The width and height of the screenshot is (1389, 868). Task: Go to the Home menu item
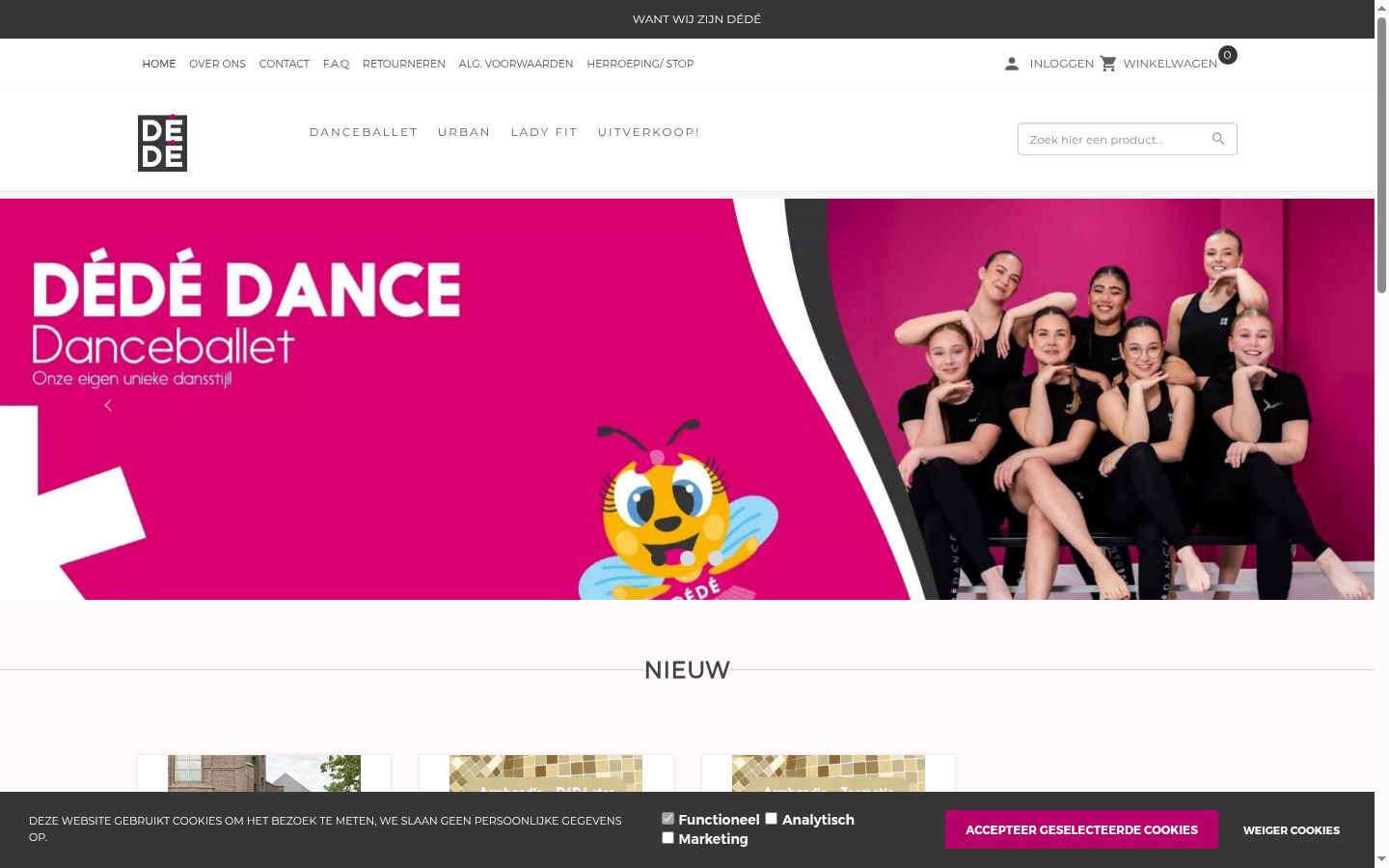tap(159, 64)
